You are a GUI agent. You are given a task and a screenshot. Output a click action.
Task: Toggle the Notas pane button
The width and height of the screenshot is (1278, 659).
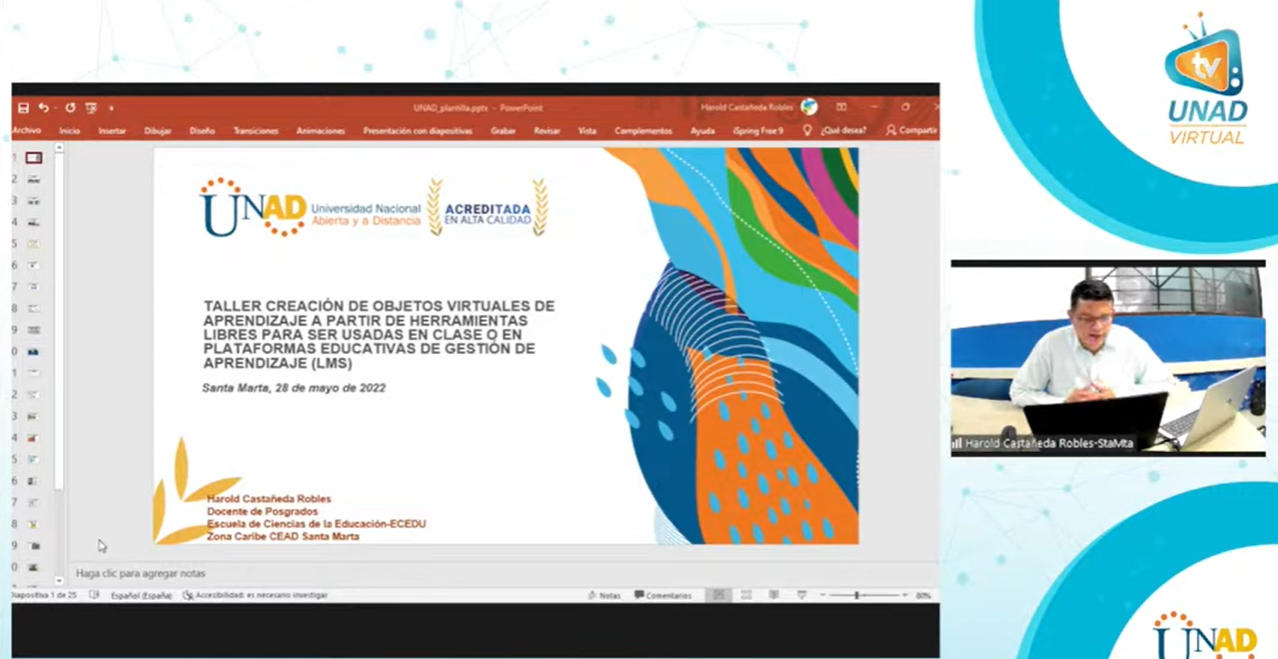click(x=604, y=595)
